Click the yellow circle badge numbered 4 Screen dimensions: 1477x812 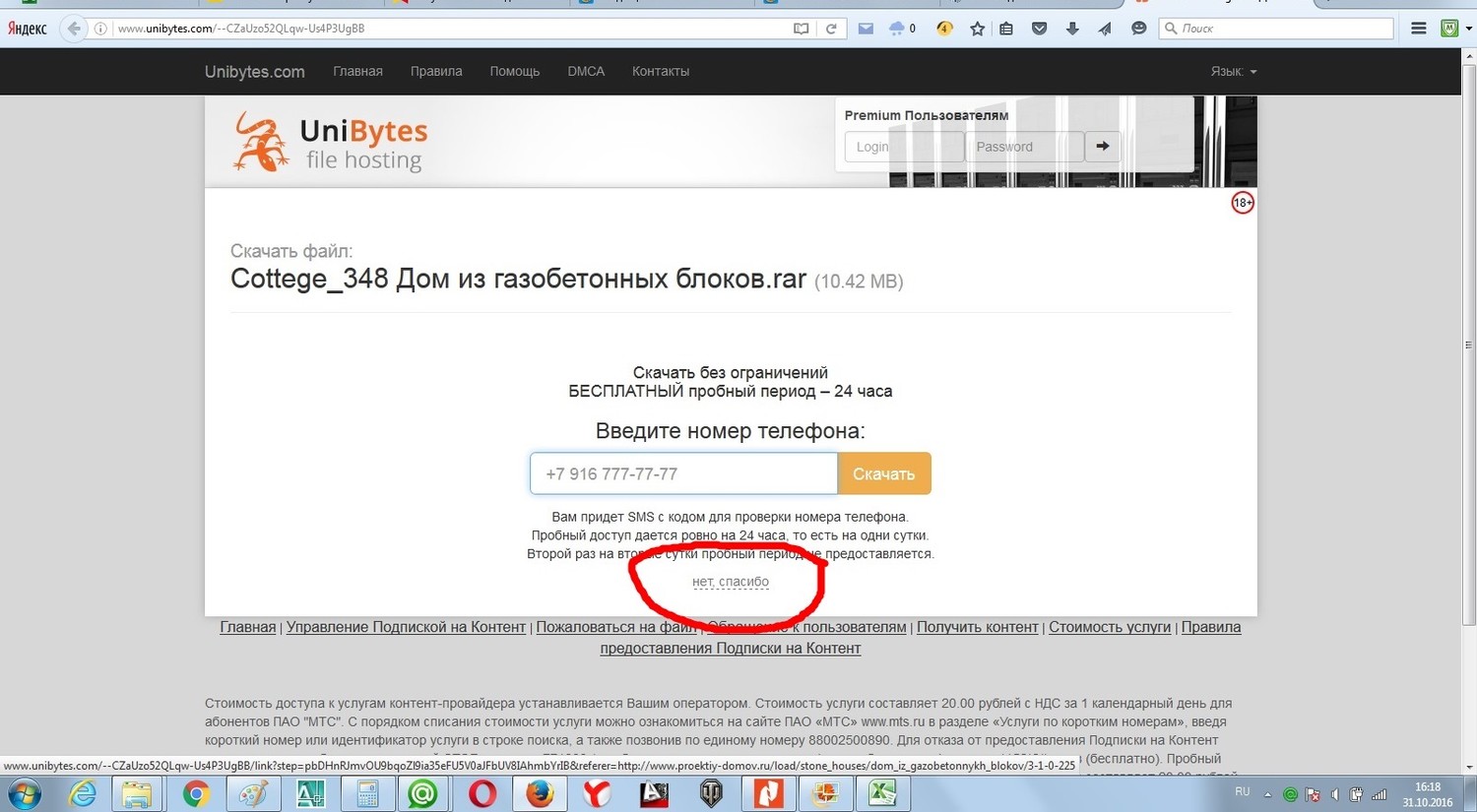tap(943, 29)
